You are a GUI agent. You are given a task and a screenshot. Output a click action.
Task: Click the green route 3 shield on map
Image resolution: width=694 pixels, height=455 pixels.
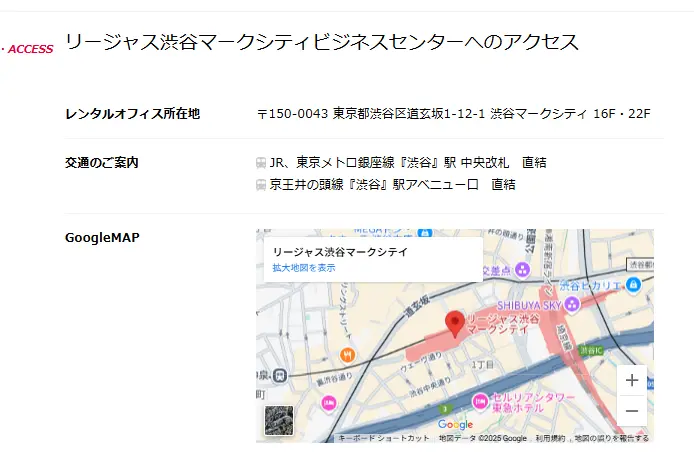click(445, 409)
